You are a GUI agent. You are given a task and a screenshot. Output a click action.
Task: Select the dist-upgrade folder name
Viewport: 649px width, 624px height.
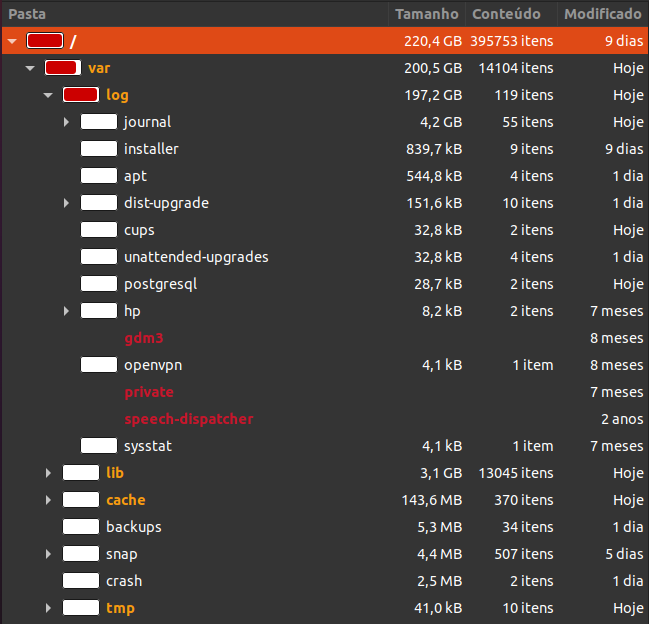coord(166,203)
